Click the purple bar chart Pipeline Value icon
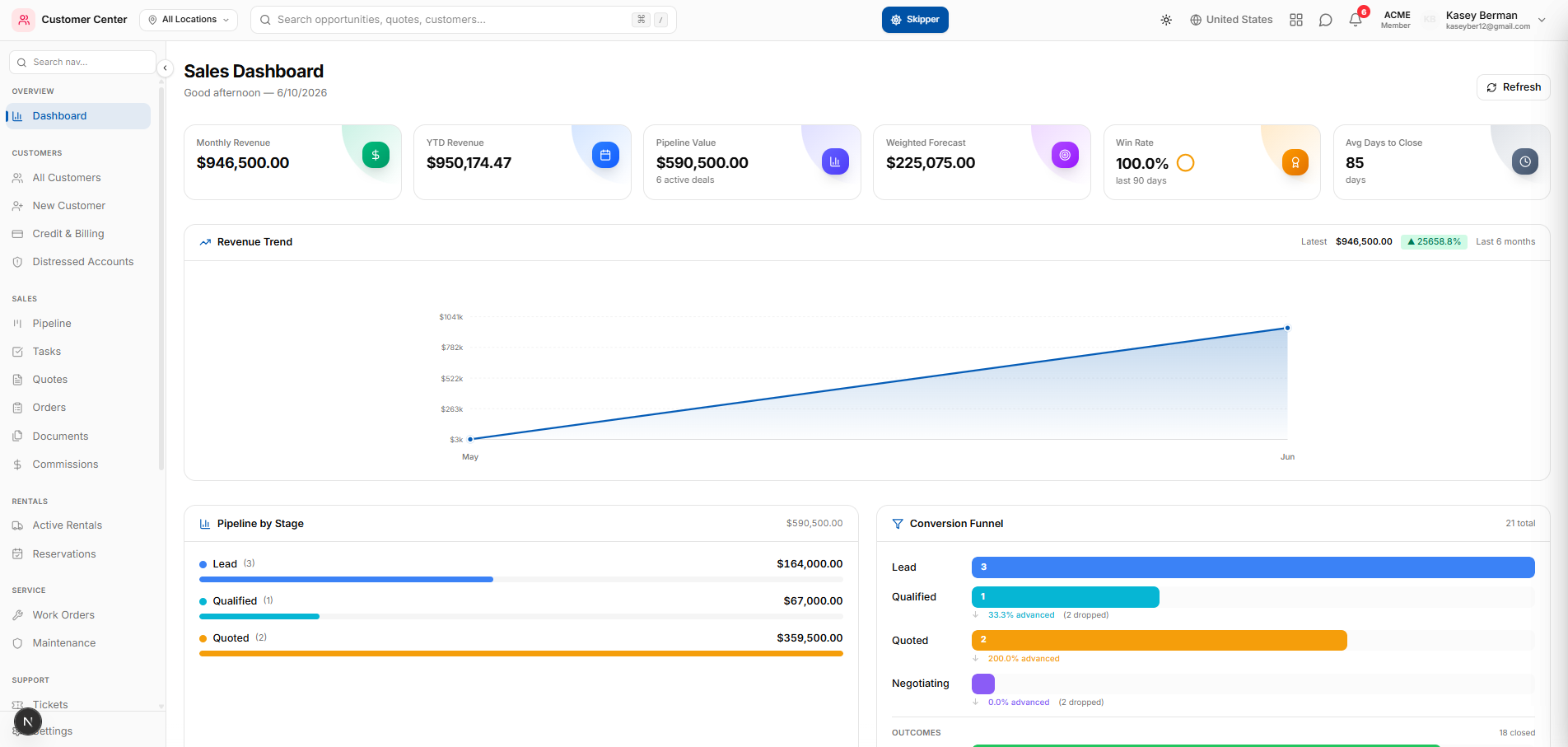 point(835,161)
